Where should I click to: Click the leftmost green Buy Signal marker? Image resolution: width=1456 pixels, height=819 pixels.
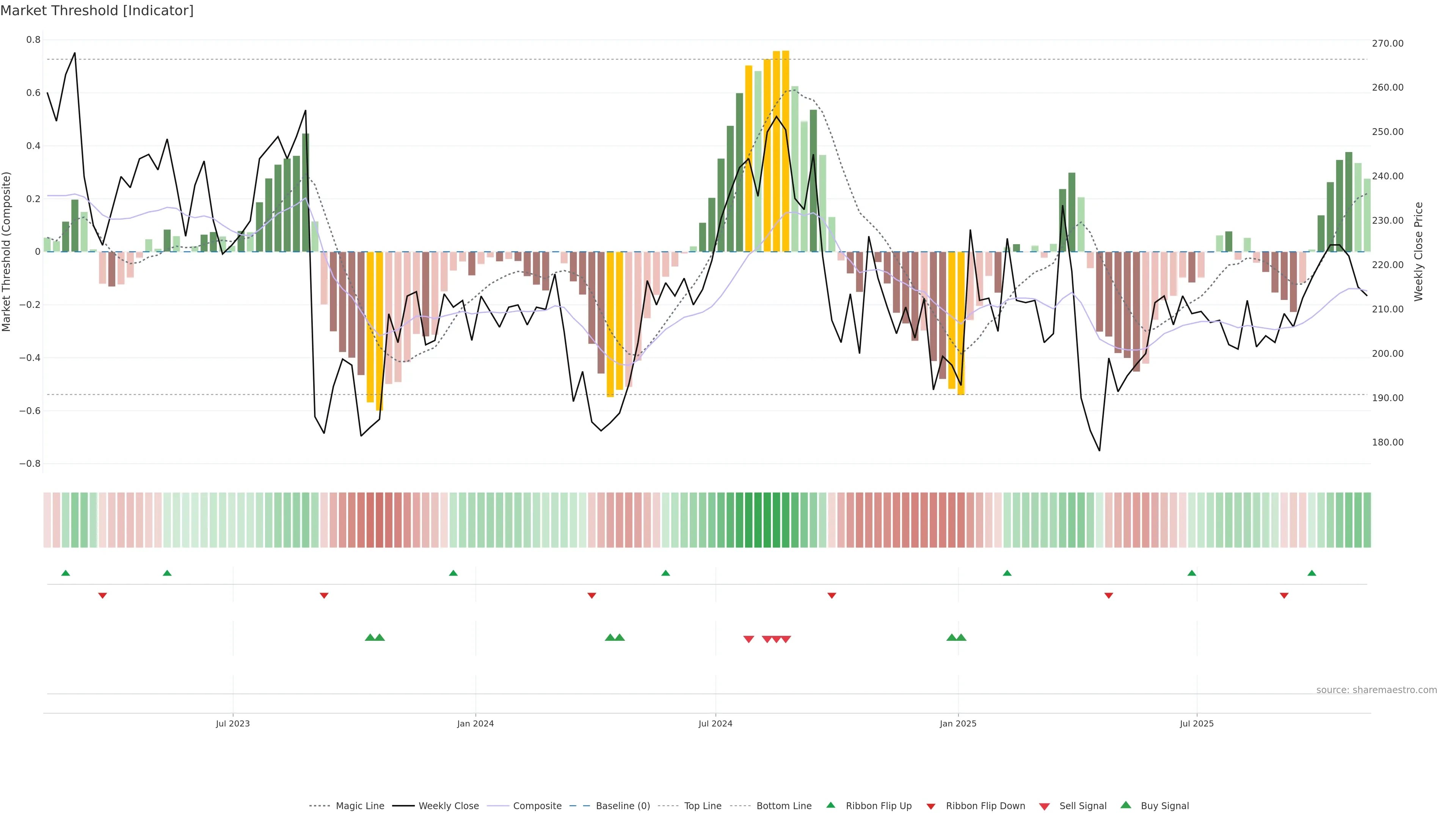pyautogui.click(x=370, y=637)
